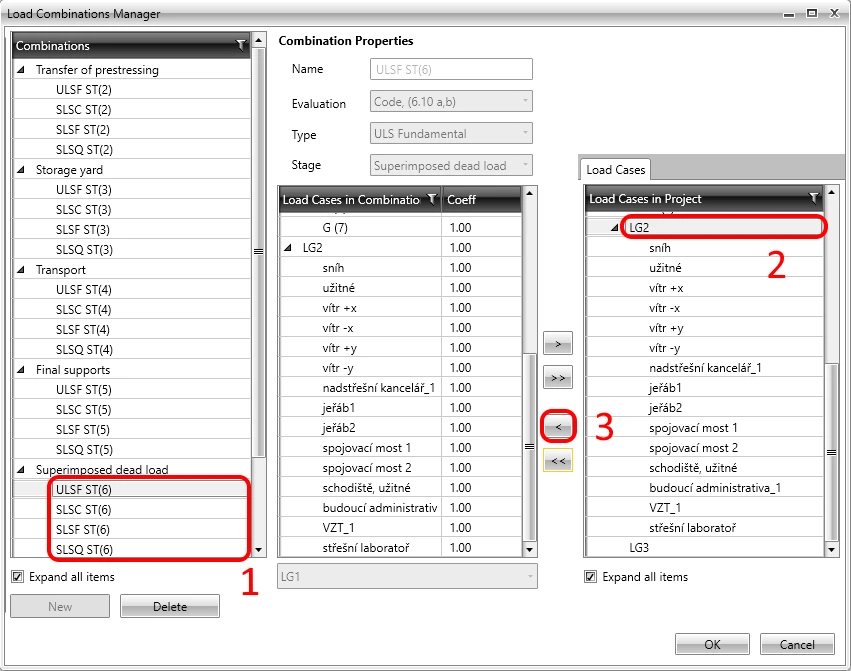Open the Type dropdown showing ULS Fundamental
This screenshot has width=851, height=671.
click(451, 134)
